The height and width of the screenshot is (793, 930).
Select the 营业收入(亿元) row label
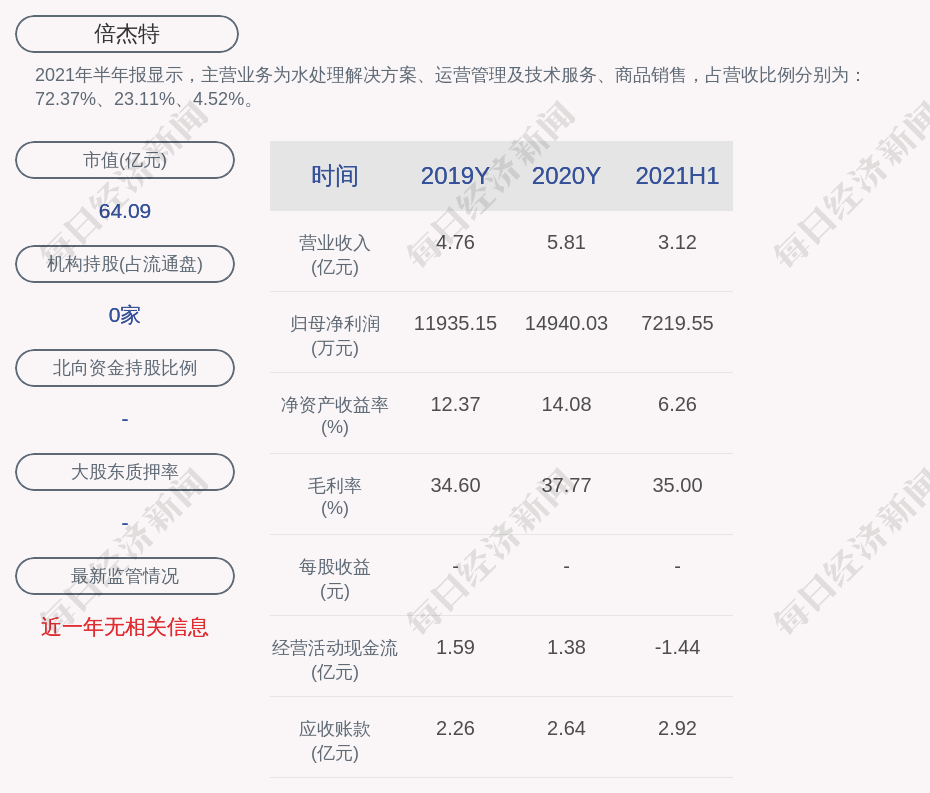coord(335,254)
